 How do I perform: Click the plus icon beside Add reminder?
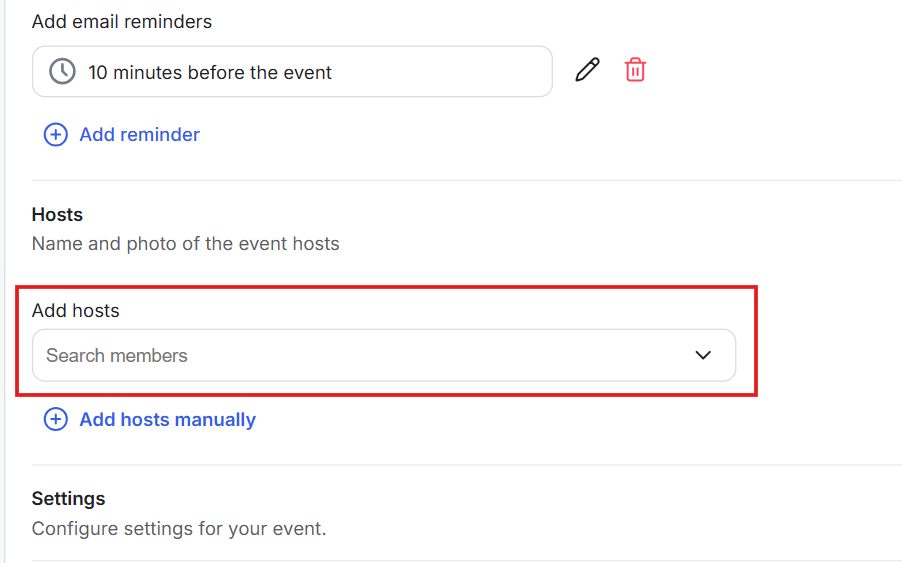pos(55,135)
